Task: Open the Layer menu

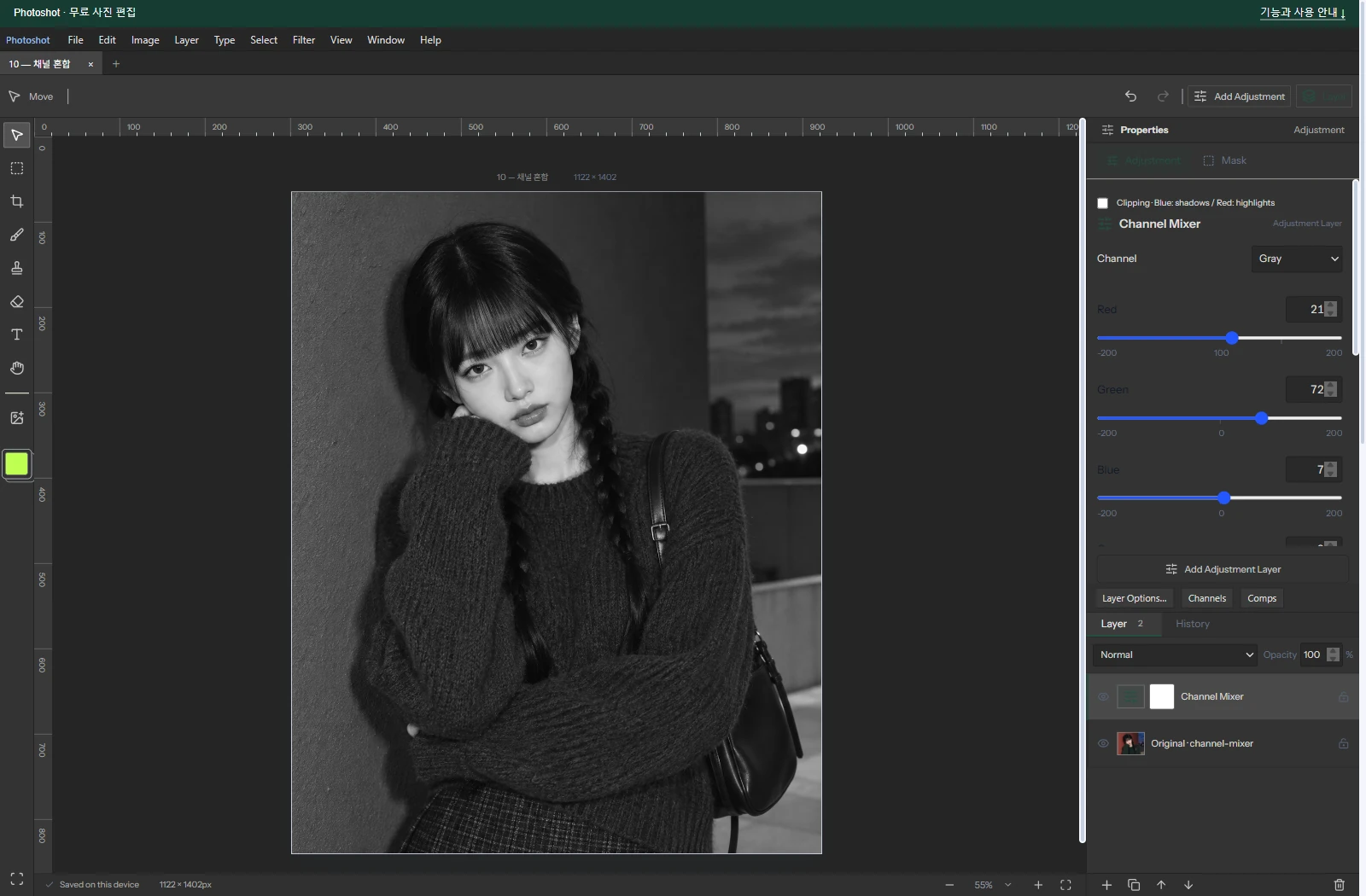Action: tap(186, 40)
